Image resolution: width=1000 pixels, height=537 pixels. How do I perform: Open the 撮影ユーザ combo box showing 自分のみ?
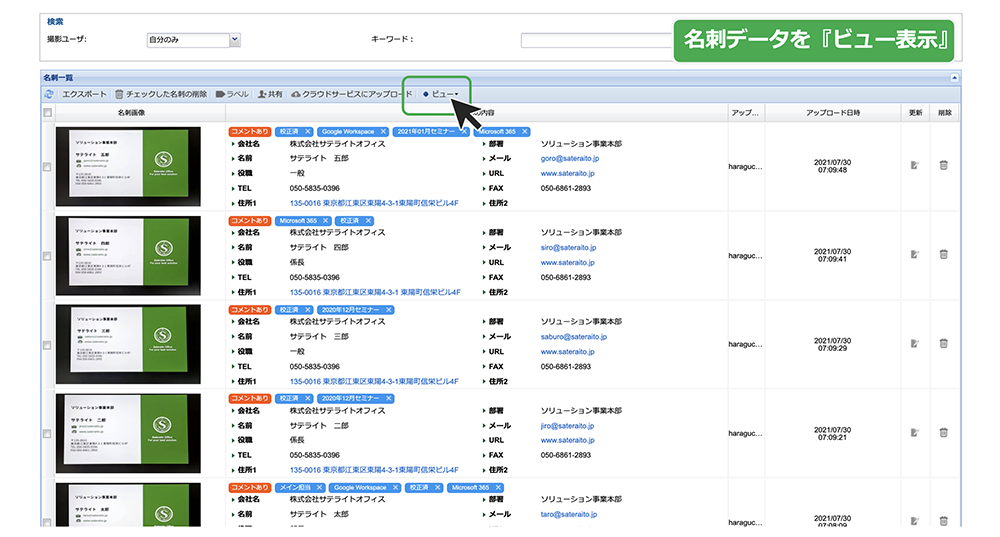[193, 40]
